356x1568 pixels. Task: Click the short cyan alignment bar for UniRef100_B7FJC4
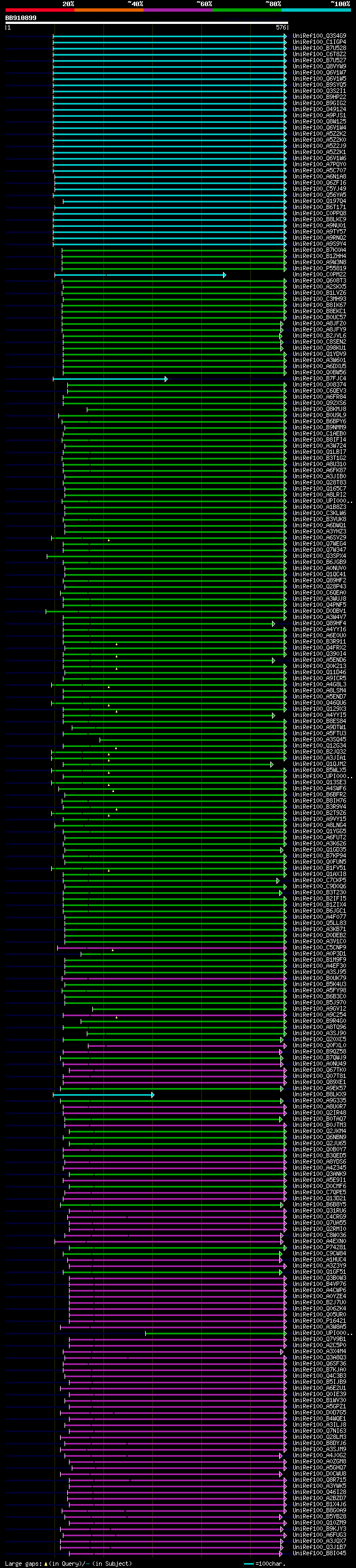(x=110, y=379)
